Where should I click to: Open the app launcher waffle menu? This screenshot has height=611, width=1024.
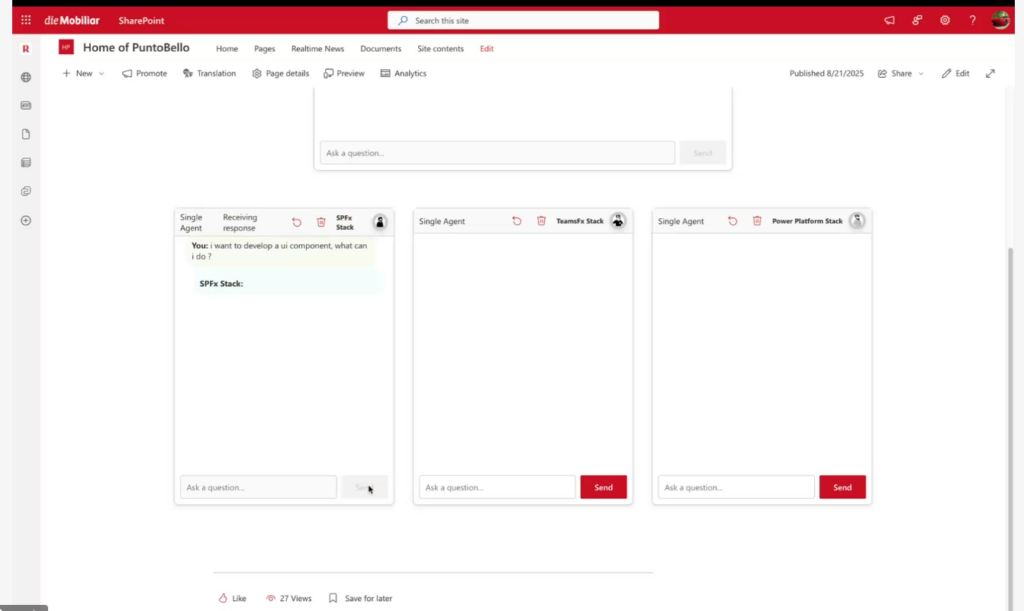tap(26, 20)
